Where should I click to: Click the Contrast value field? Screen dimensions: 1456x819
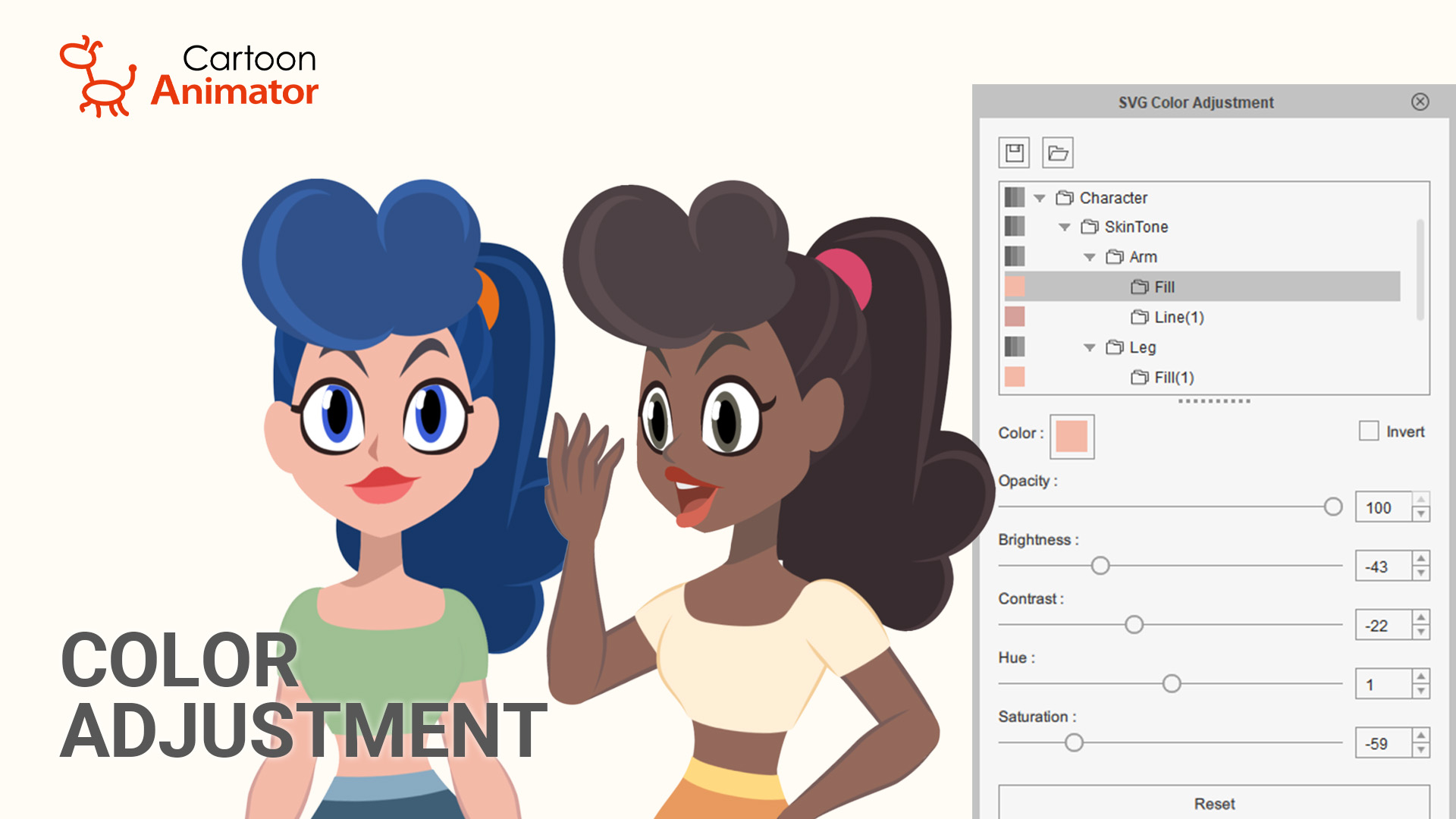(x=1383, y=626)
